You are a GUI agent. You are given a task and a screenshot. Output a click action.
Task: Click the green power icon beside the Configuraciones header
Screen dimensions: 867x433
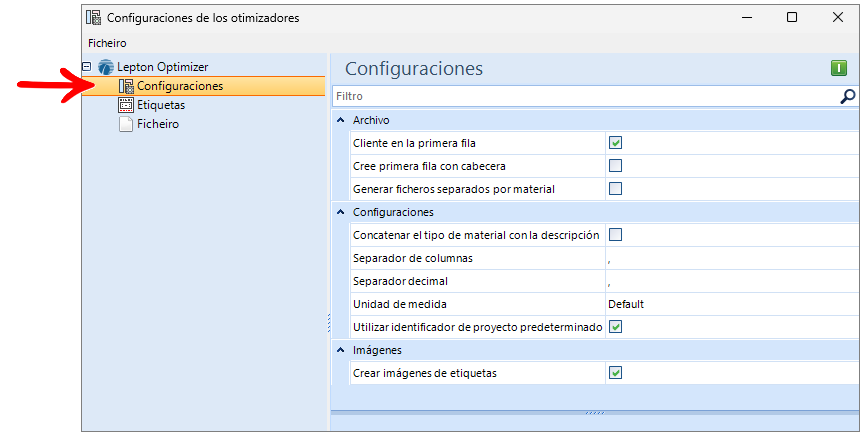[x=838, y=69]
